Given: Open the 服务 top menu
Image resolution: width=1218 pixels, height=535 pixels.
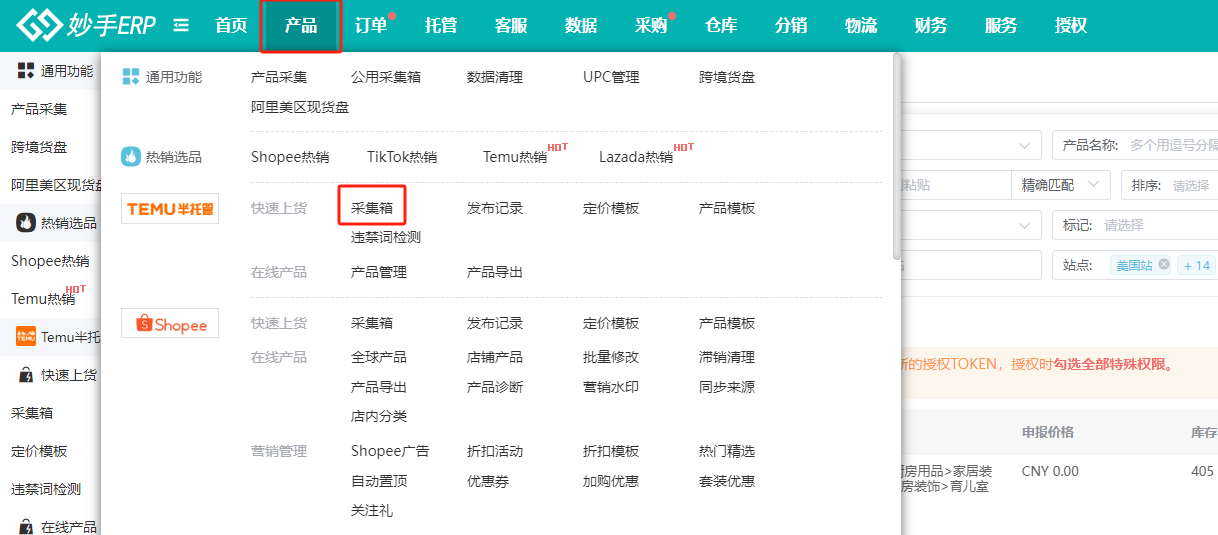Looking at the screenshot, I should (1001, 26).
